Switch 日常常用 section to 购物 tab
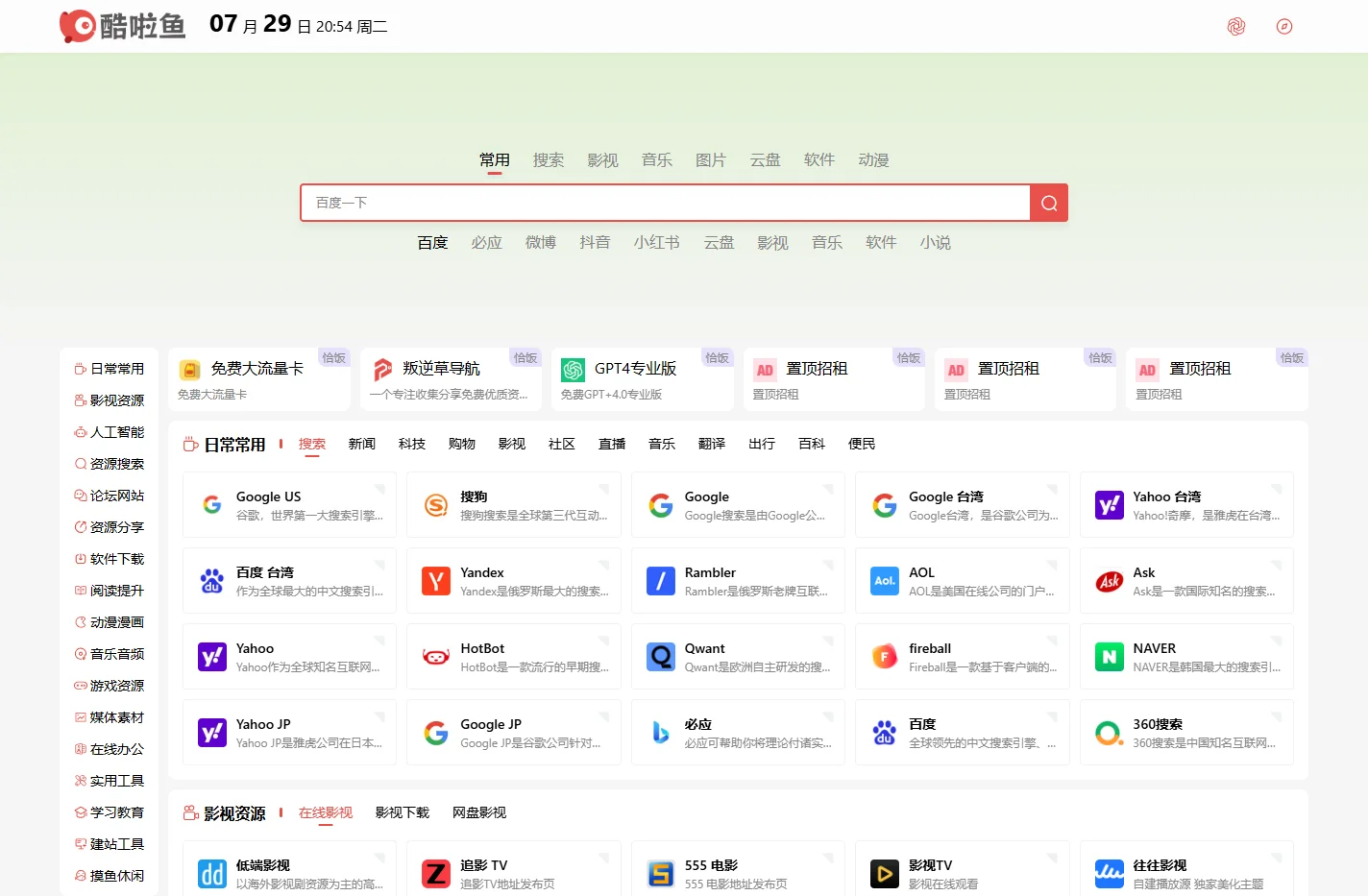Image resolution: width=1368 pixels, height=896 pixels. pos(462,444)
